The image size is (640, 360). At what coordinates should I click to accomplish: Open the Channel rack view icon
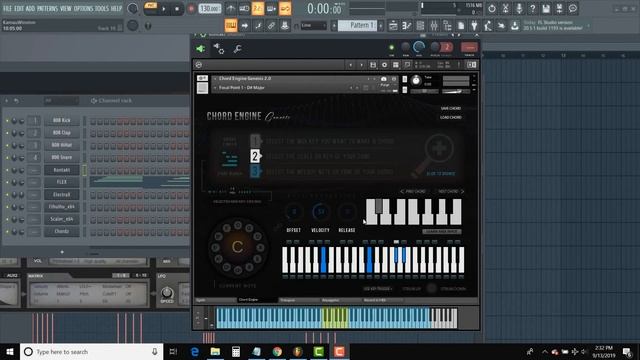tap(420, 26)
